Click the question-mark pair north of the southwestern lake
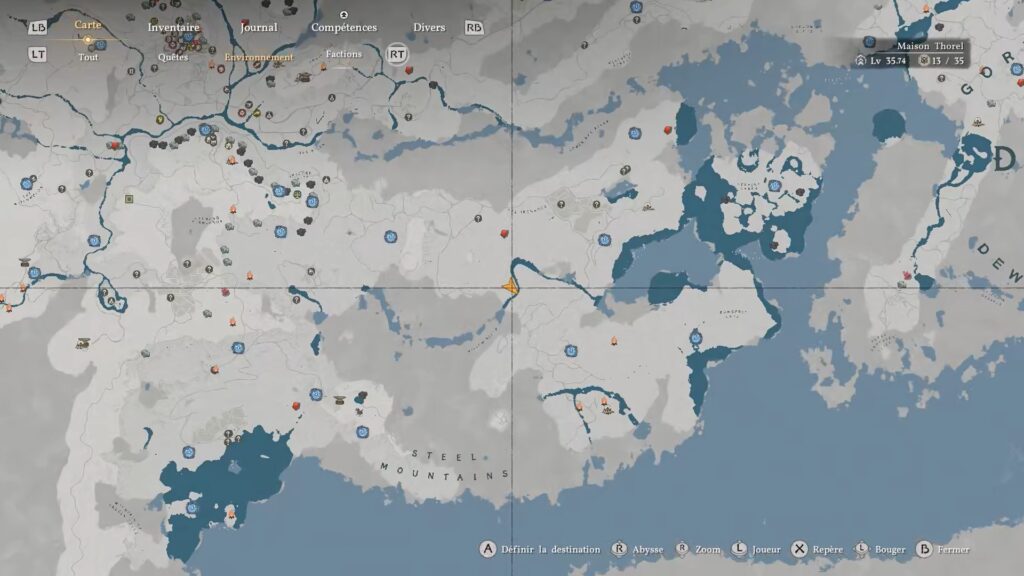The width and height of the screenshot is (1024, 576). [x=232, y=436]
